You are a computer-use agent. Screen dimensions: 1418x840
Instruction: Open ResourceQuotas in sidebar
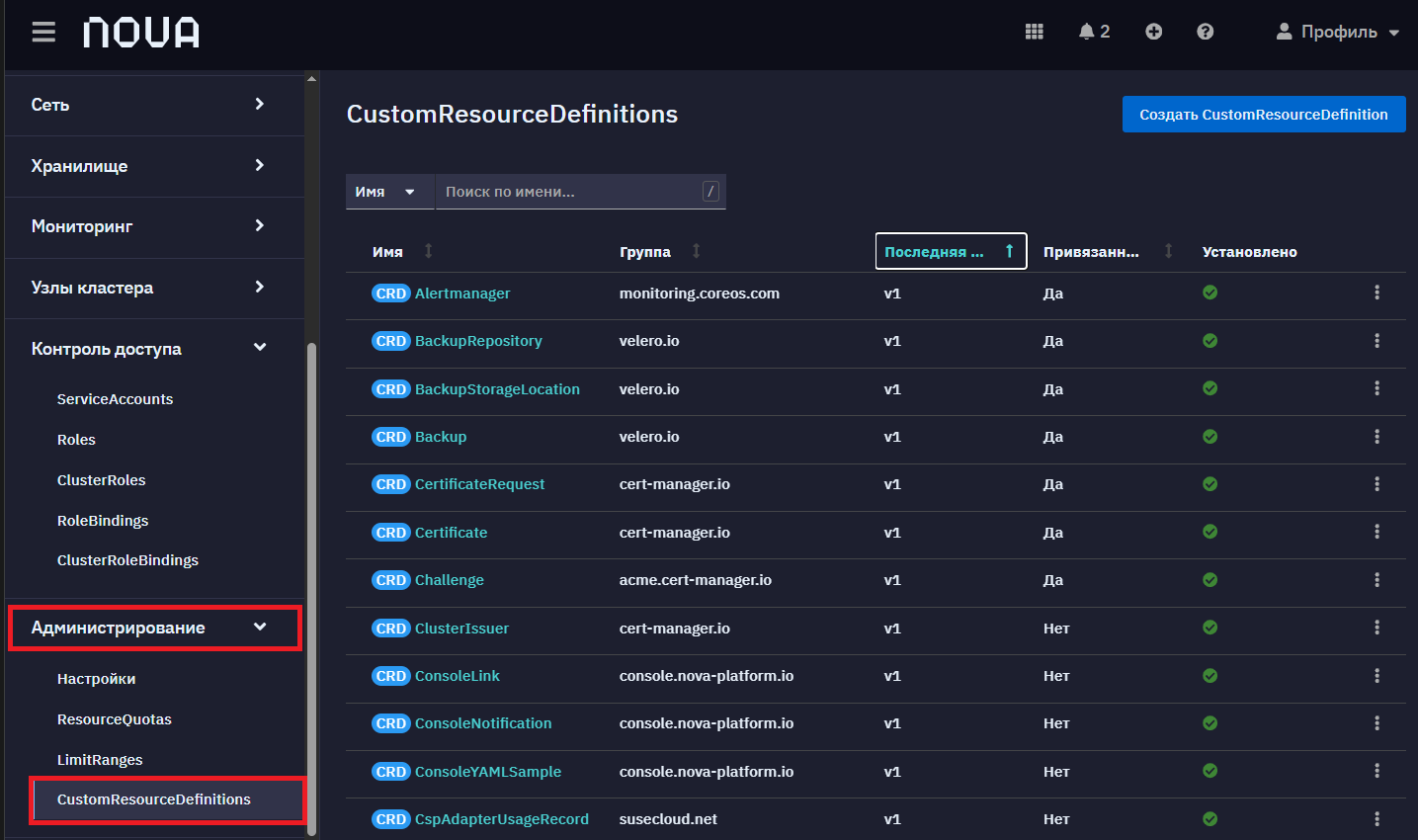114,719
